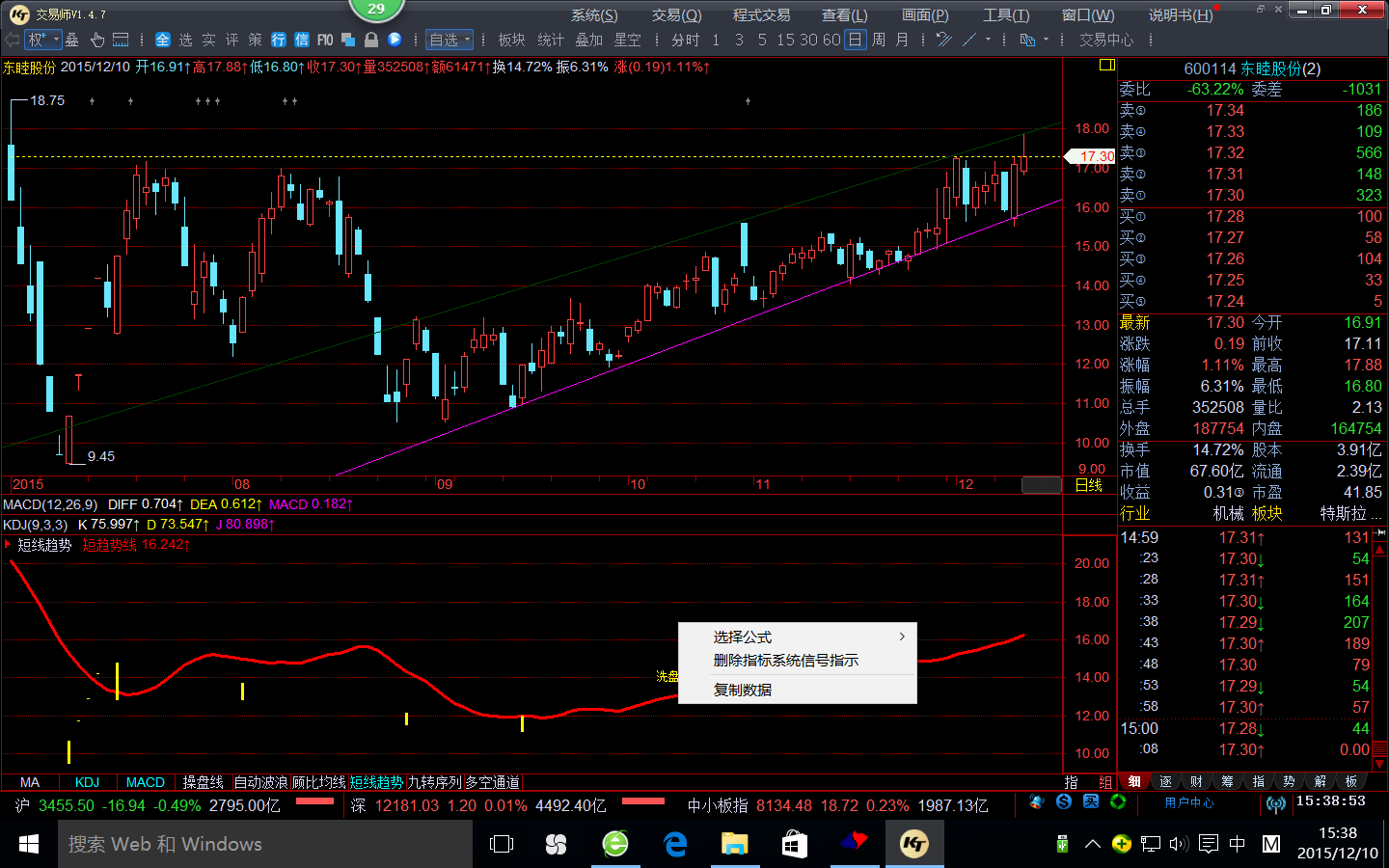Screen dimensions: 1389x868
Task: Switch chart to weekly (周) period
Action: 879,40
